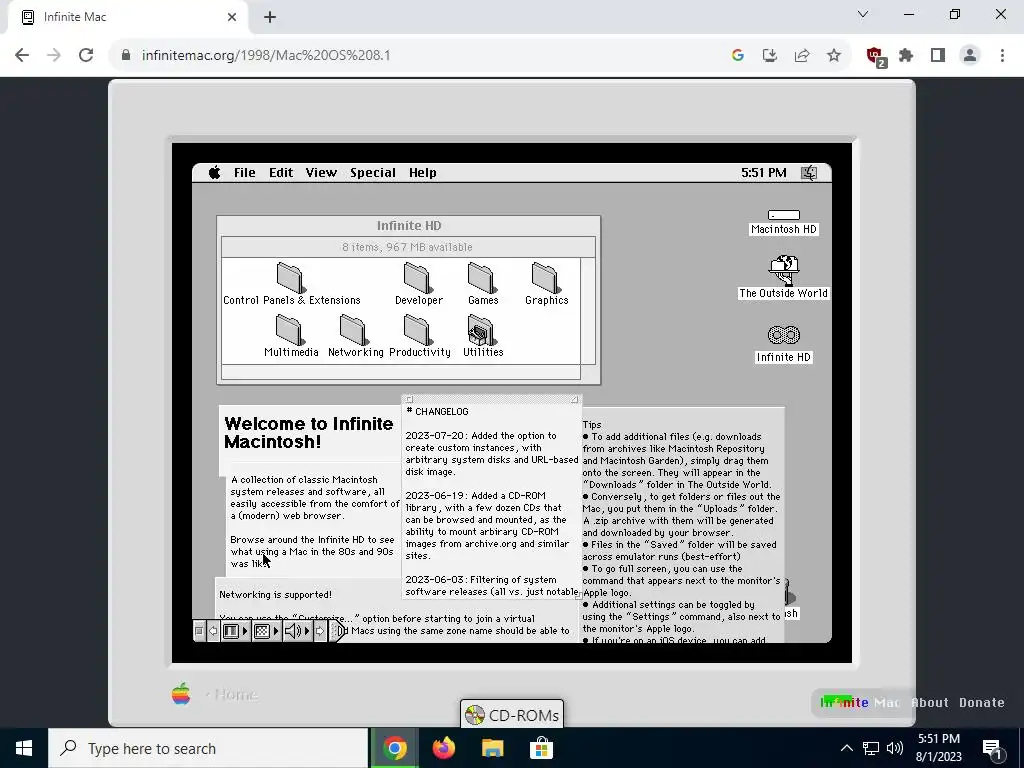Click the Control Strip right scroll arrow

pos(320,631)
